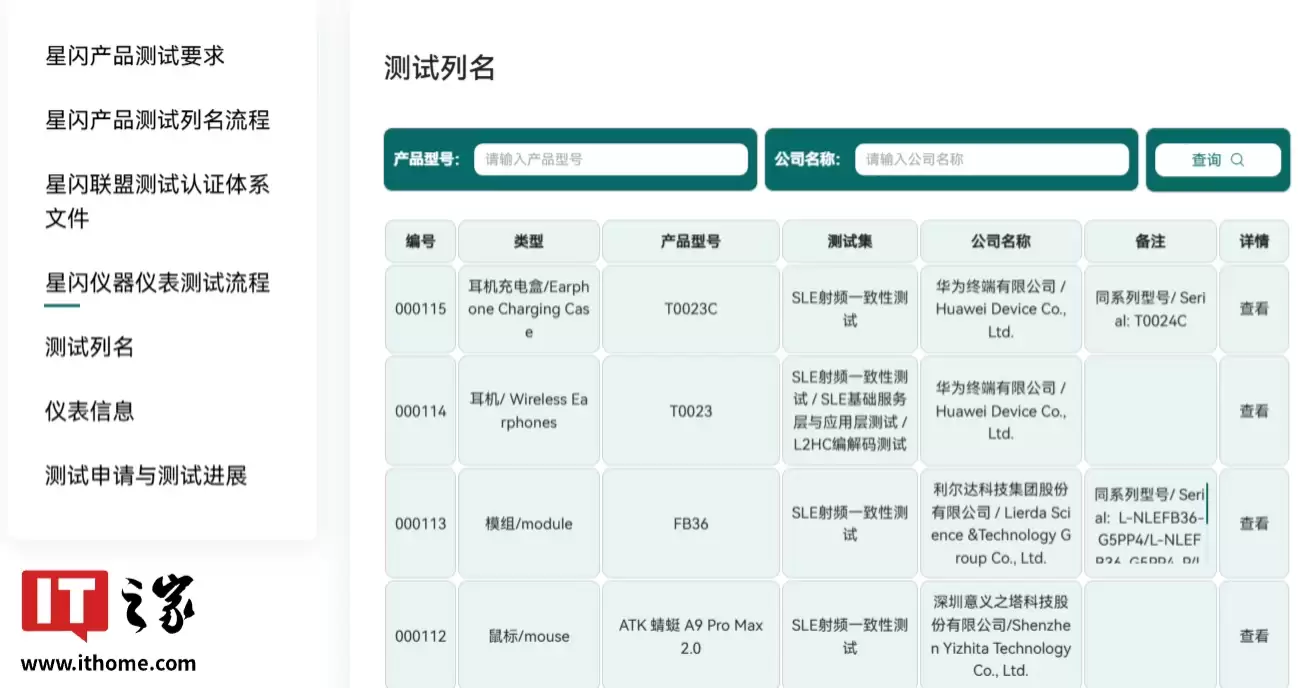
Task: Click the 测试列名 page heading
Action: click(438, 68)
